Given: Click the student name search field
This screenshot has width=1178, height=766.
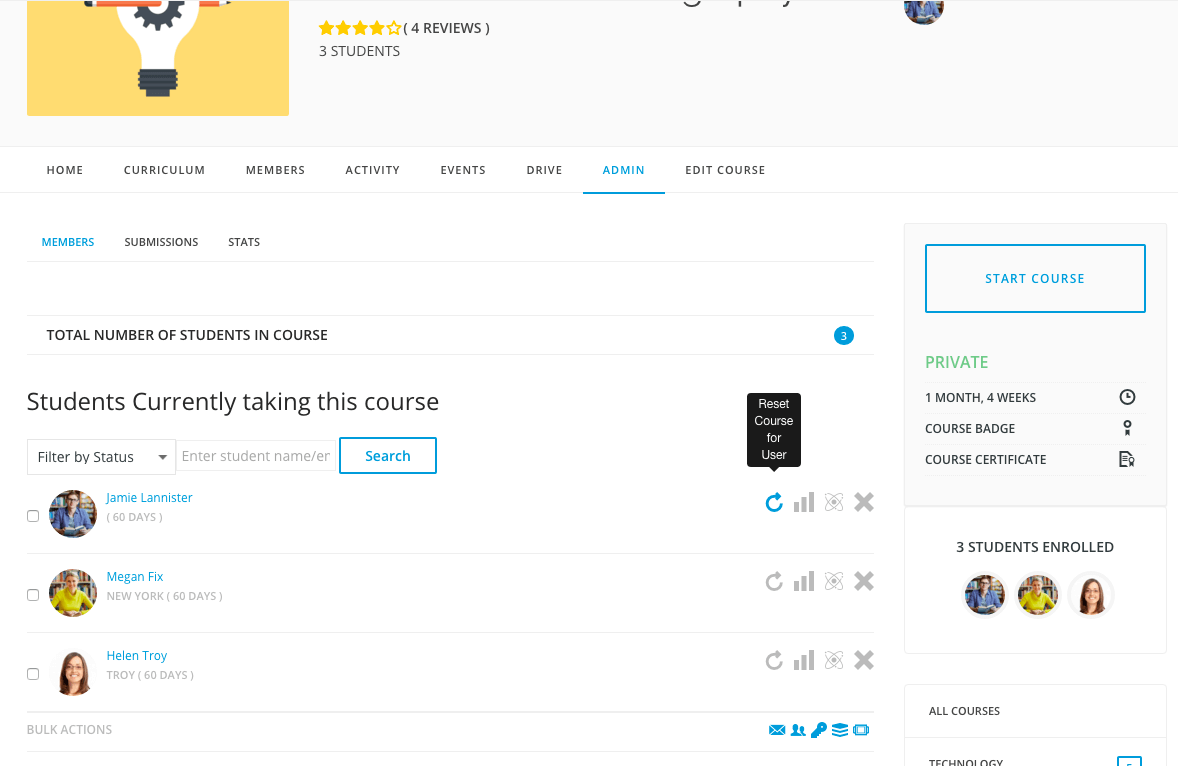Looking at the screenshot, I should tap(256, 456).
